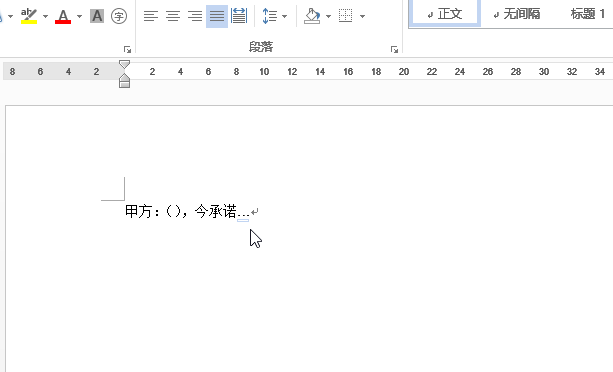Align text right

coord(195,16)
